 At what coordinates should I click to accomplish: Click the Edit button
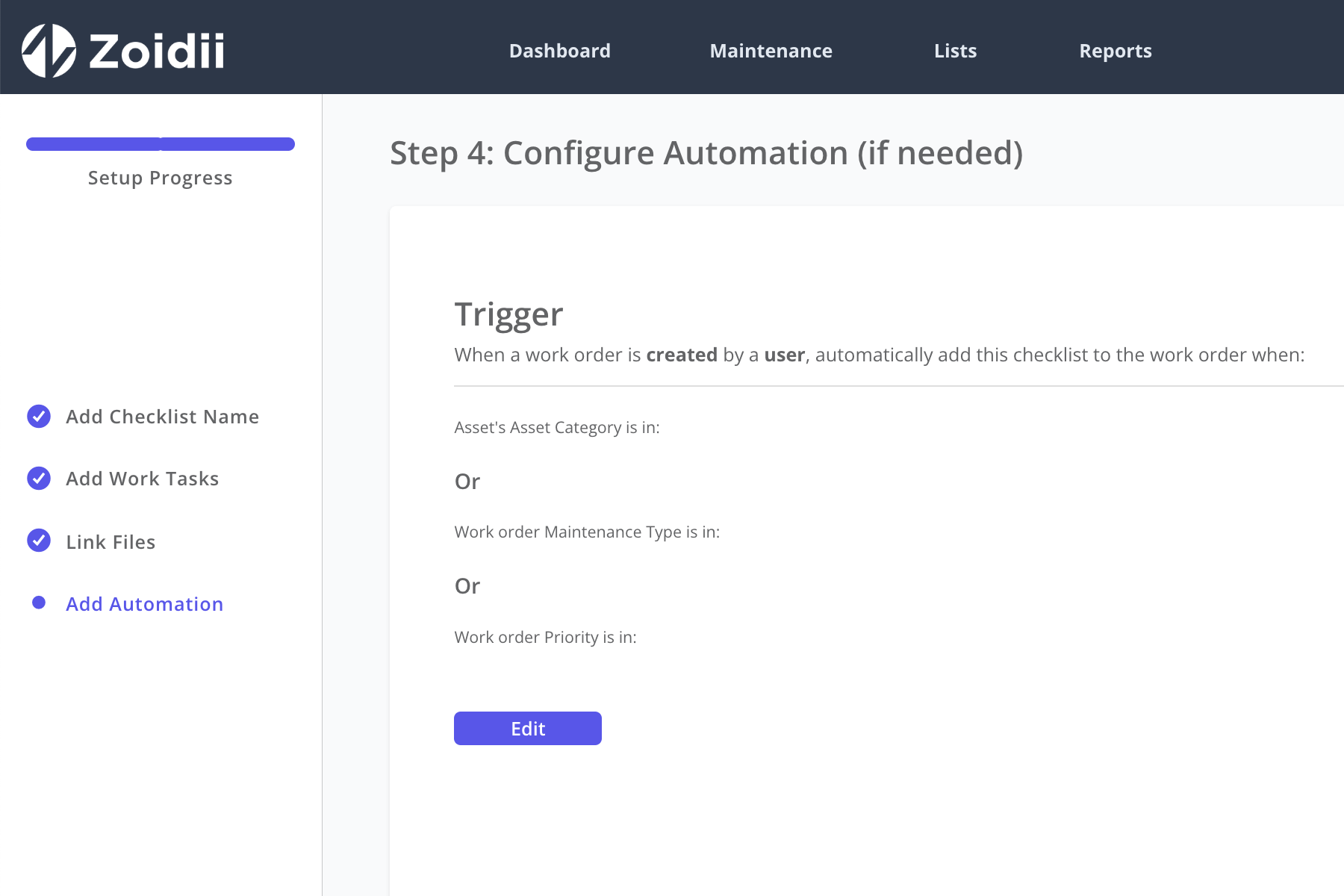click(528, 728)
